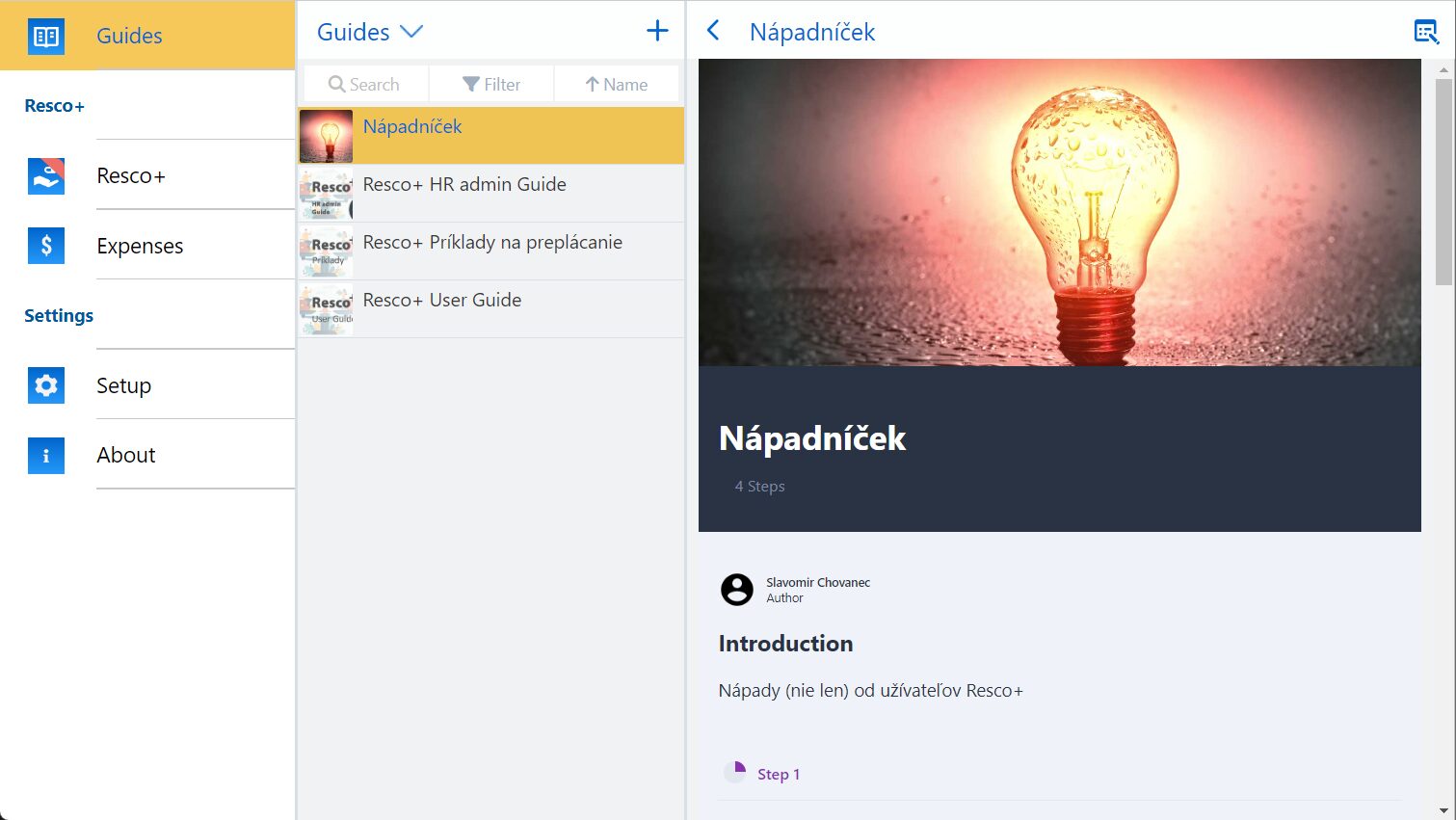Open Resco+ HR admin Guide

[491, 193]
